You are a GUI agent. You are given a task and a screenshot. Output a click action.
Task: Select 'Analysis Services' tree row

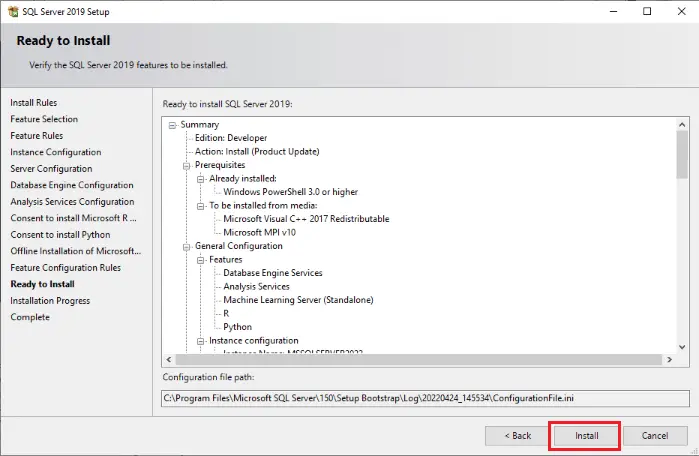pyautogui.click(x=256, y=287)
